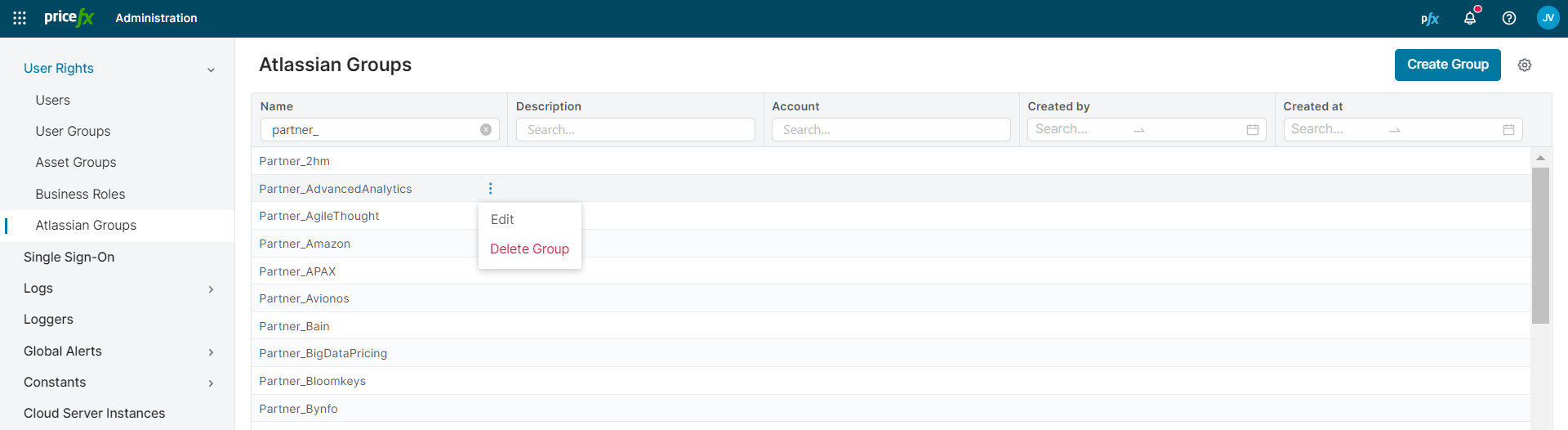
Task: Click the Create Group button
Action: pos(1447,65)
